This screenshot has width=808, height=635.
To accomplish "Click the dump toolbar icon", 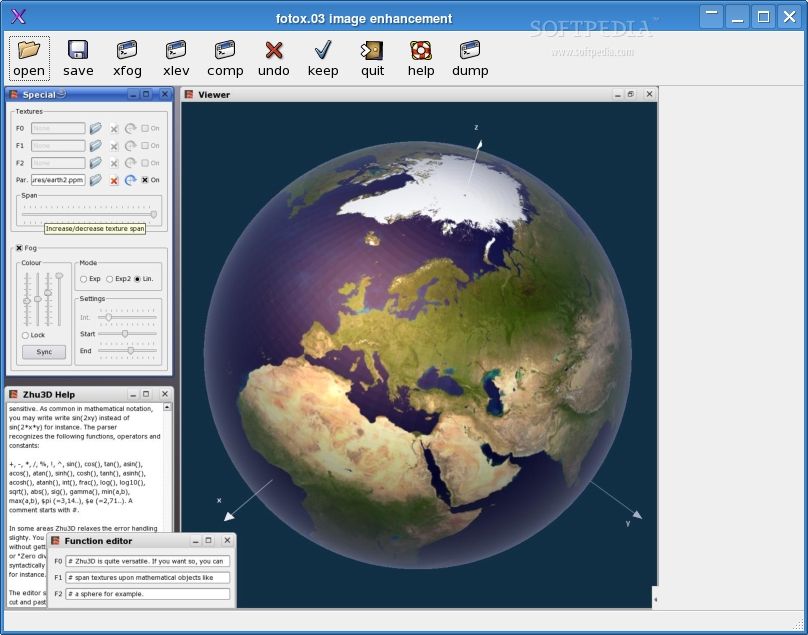I will point(470,50).
